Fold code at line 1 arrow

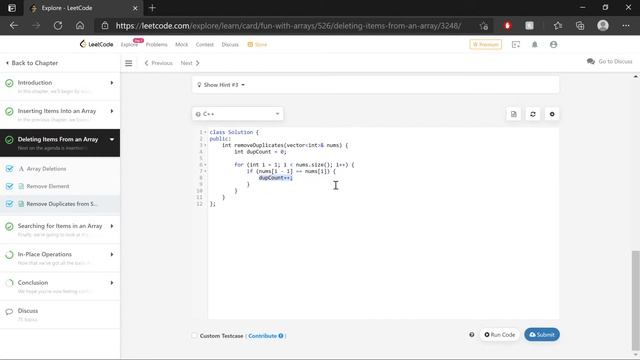click(x=205, y=132)
